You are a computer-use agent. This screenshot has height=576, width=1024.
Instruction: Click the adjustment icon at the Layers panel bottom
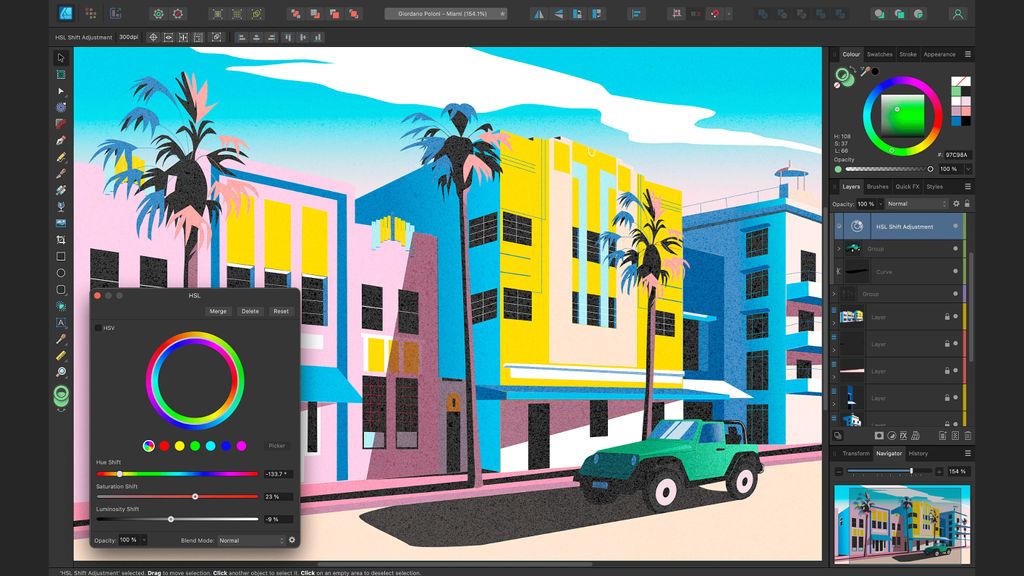click(891, 436)
